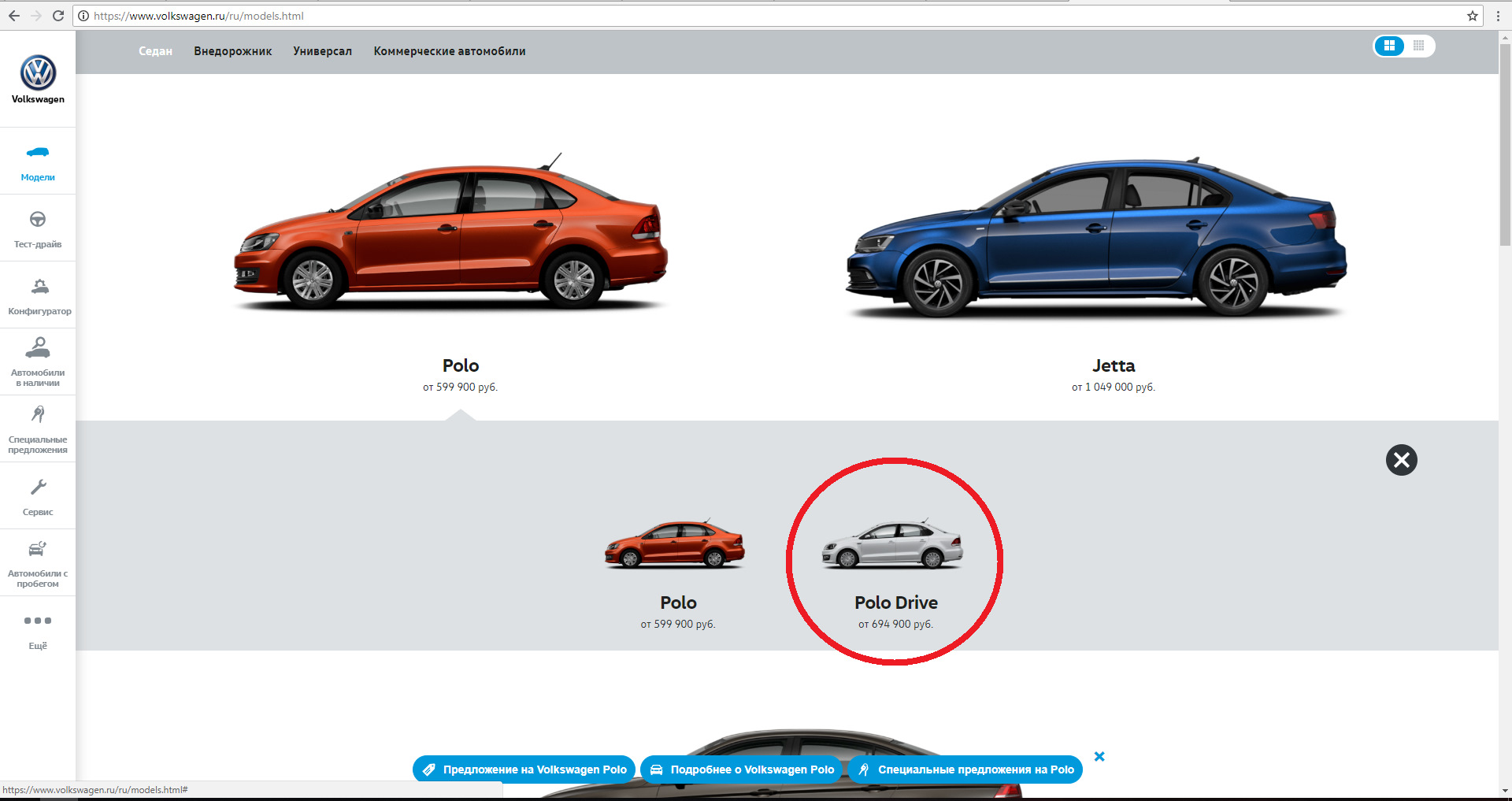This screenshot has height=801, width=1512.
Task: Click the address bar URL
Action: coord(198,16)
